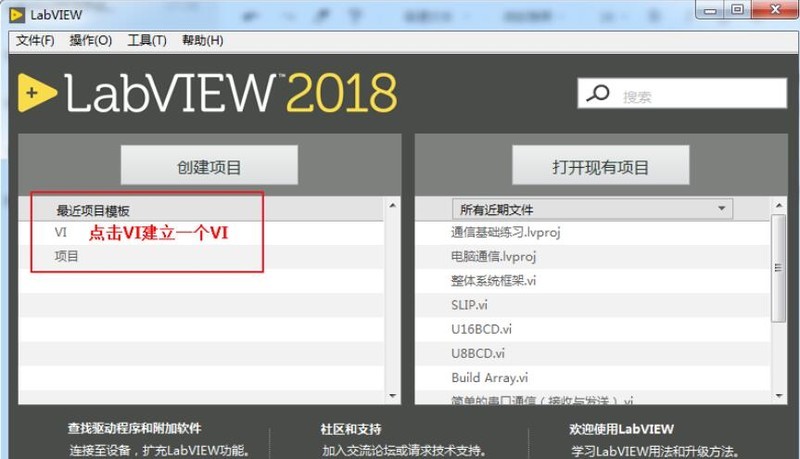Open the 帮助(H) menu

[x=203, y=40]
